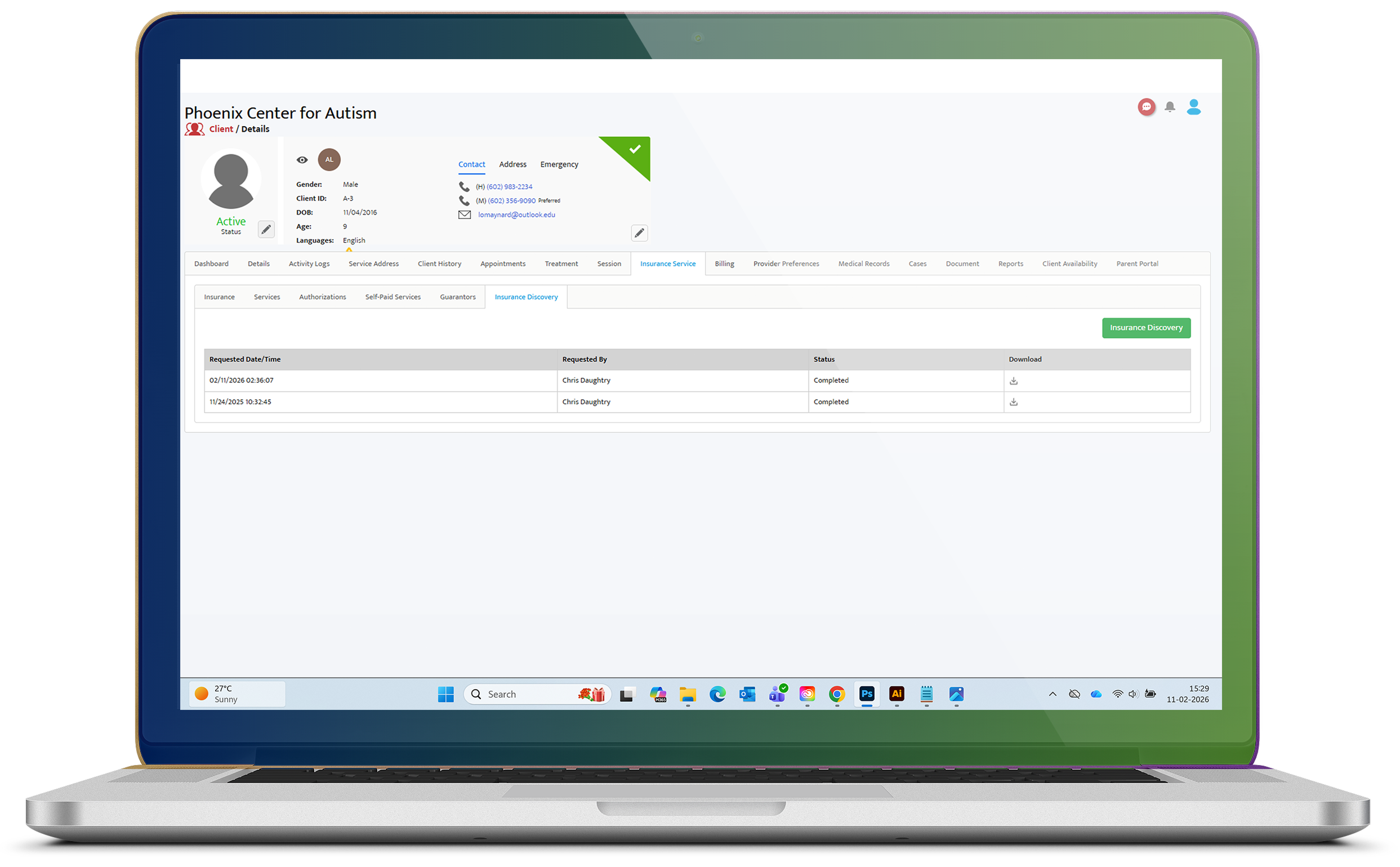Open the blue user profile icon
Viewport: 1400px width, 867px height.
(x=1193, y=106)
